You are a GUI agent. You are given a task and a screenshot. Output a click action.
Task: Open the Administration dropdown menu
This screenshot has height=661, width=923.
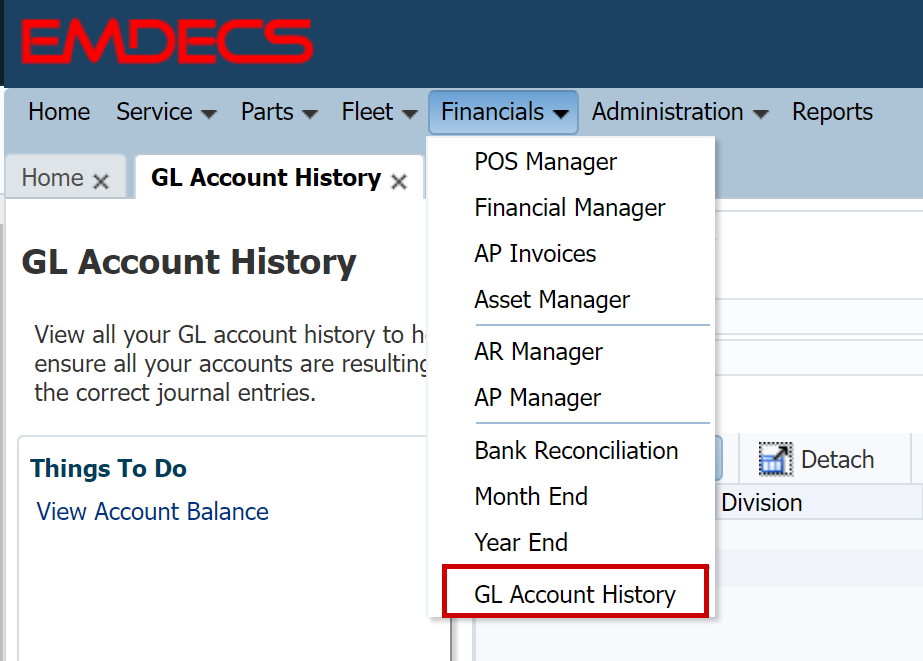pos(680,112)
